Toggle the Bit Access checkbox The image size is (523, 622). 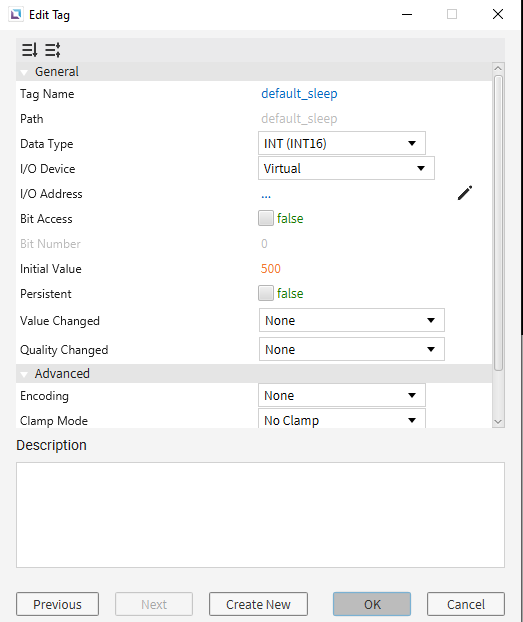[x=265, y=218]
